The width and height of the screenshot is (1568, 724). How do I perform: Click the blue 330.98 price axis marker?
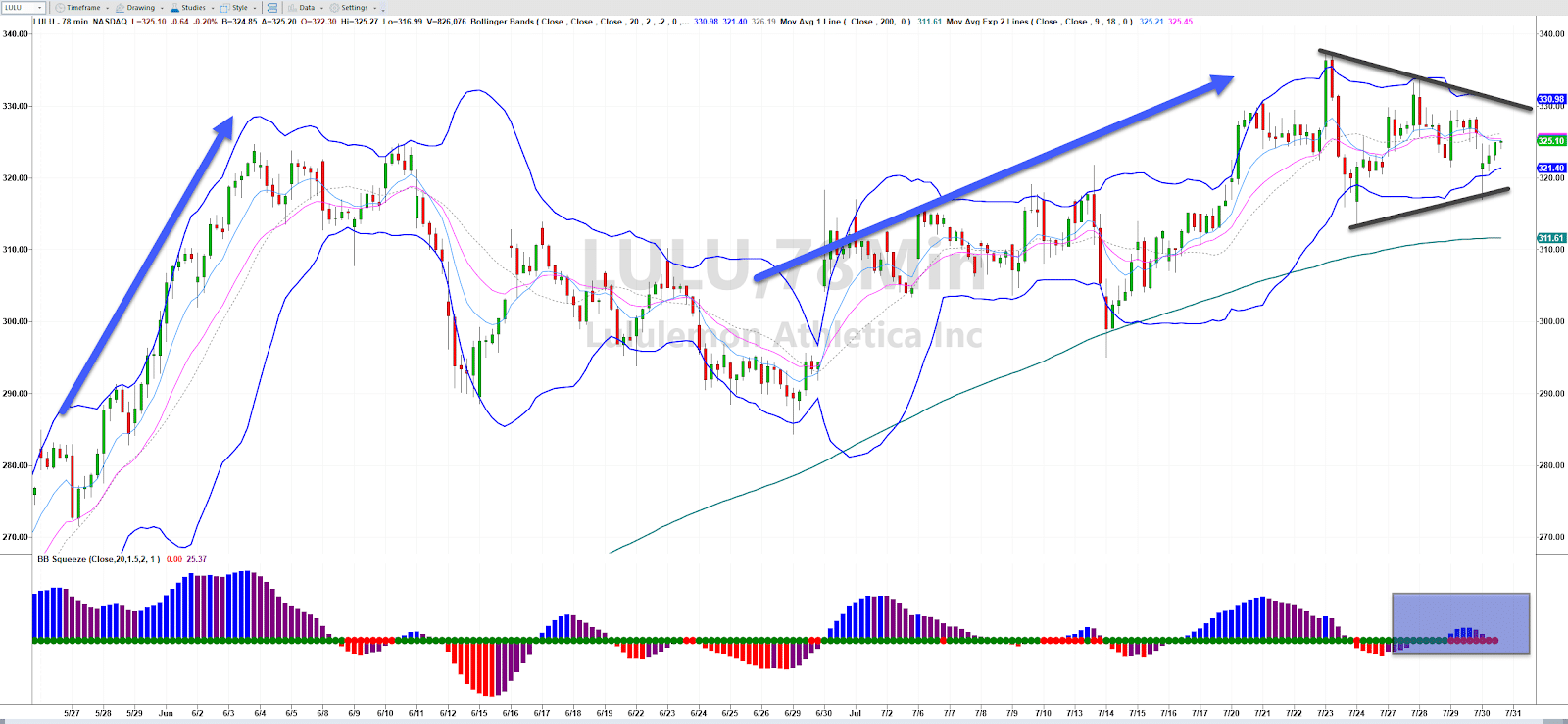point(1551,99)
